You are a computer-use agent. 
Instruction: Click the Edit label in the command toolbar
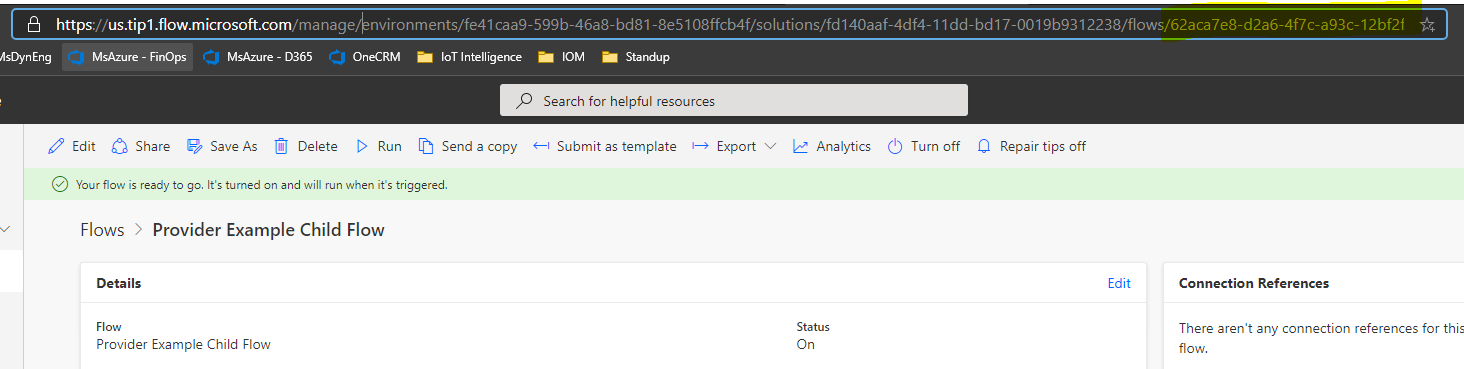pos(84,146)
